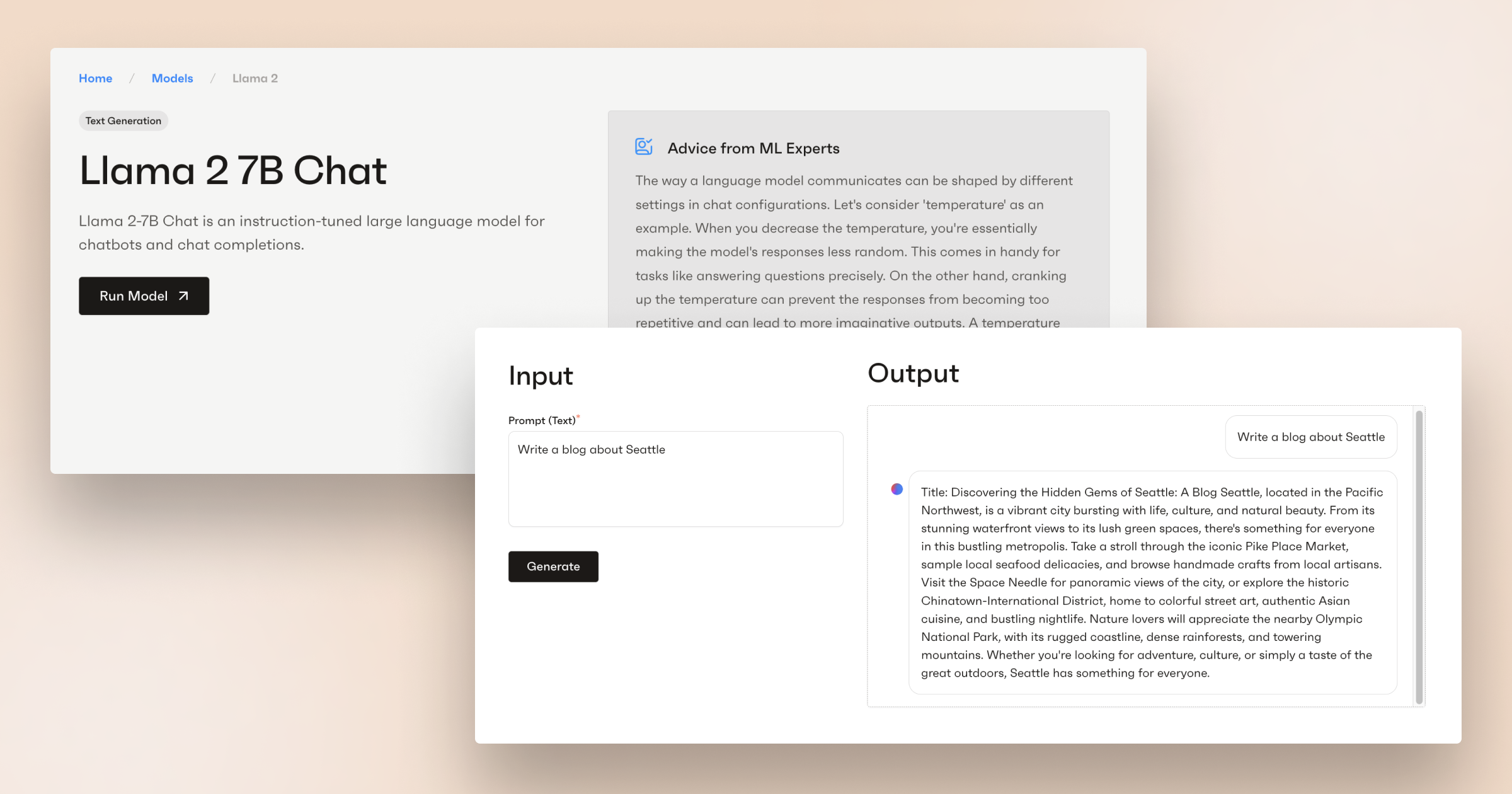This screenshot has width=1512, height=794.
Task: Open the Models breadcrumb page
Action: (172, 78)
